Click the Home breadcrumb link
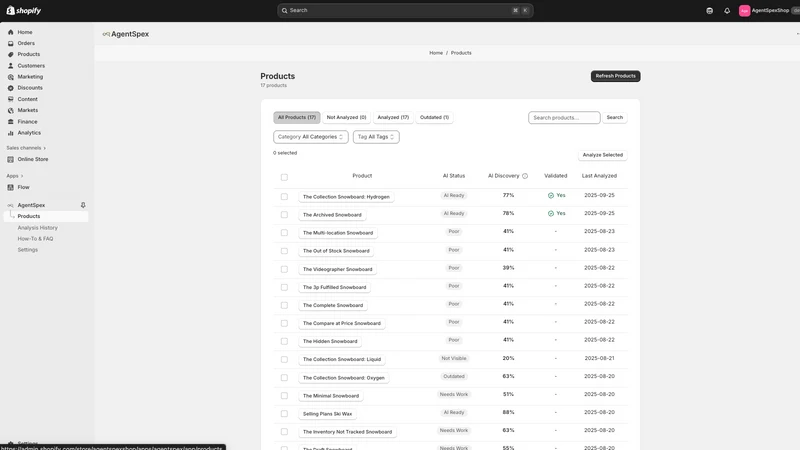The height and width of the screenshot is (450, 800). click(x=436, y=53)
